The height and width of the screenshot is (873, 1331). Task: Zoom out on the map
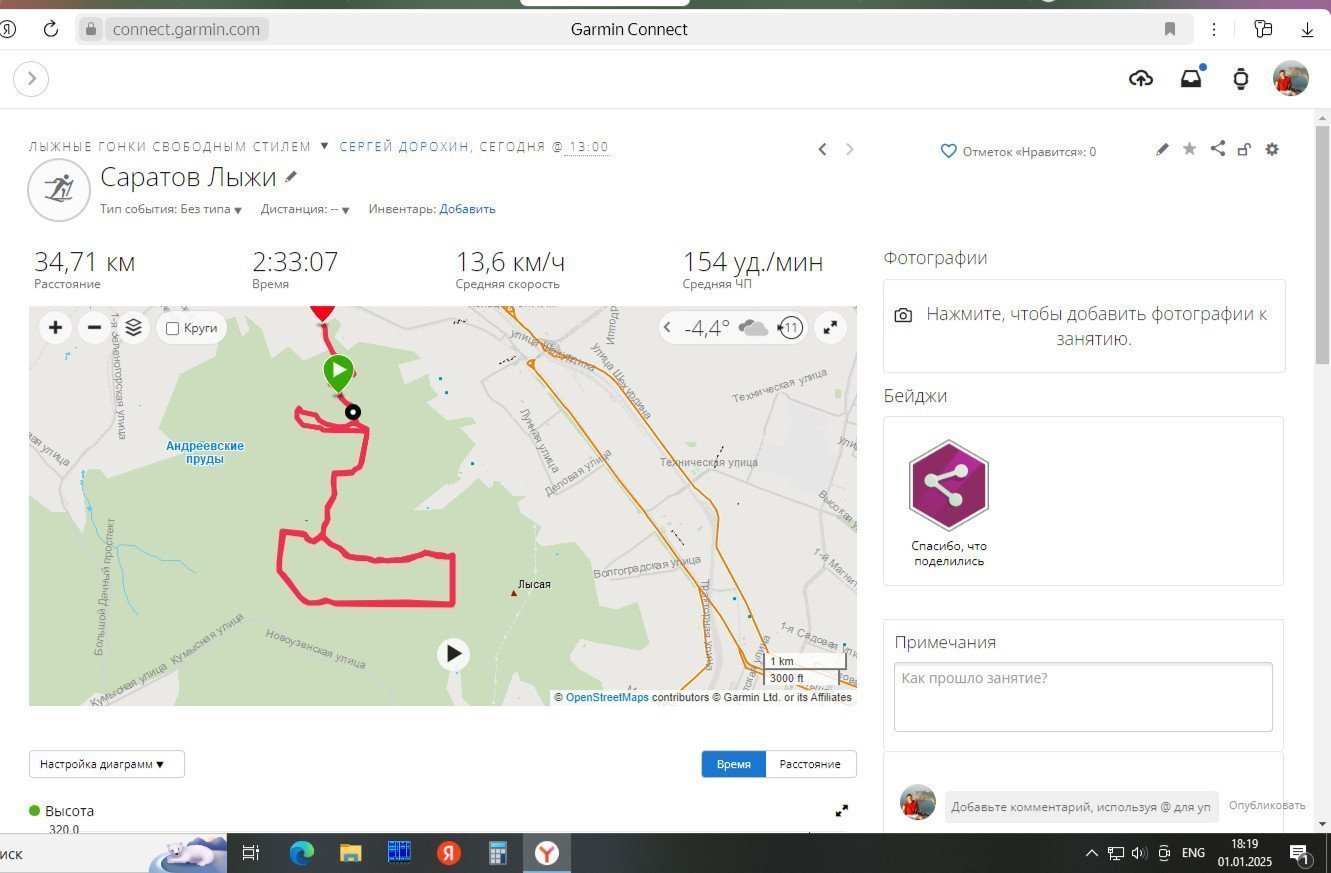94,327
